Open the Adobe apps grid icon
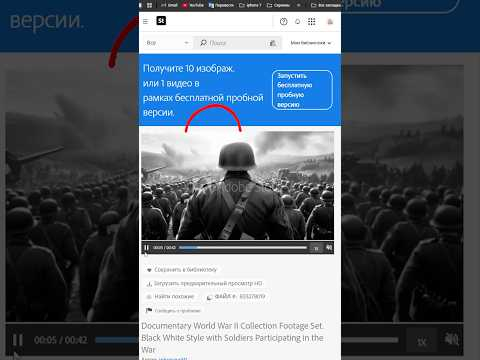Screen dimensions: 480x360 pyautogui.click(x=312, y=22)
